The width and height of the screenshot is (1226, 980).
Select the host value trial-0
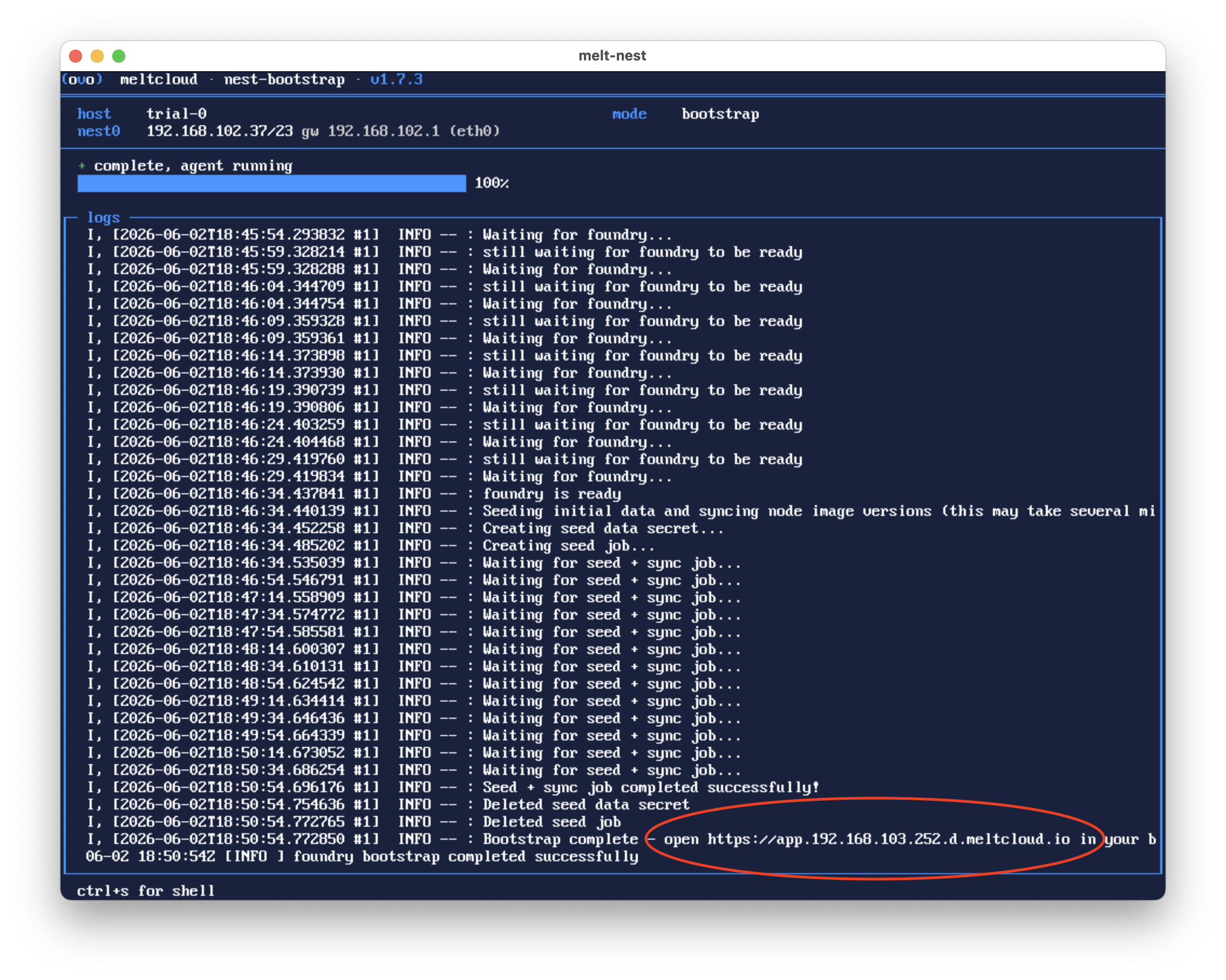click(176, 114)
